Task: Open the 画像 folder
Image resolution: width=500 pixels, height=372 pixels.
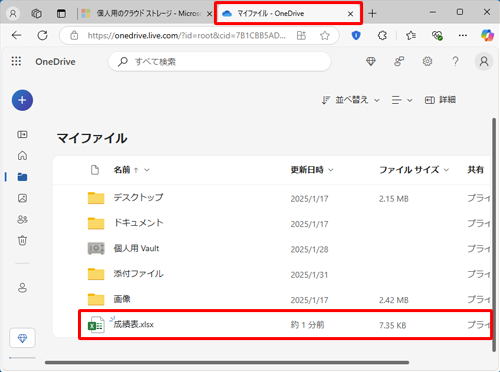Action: click(x=122, y=299)
